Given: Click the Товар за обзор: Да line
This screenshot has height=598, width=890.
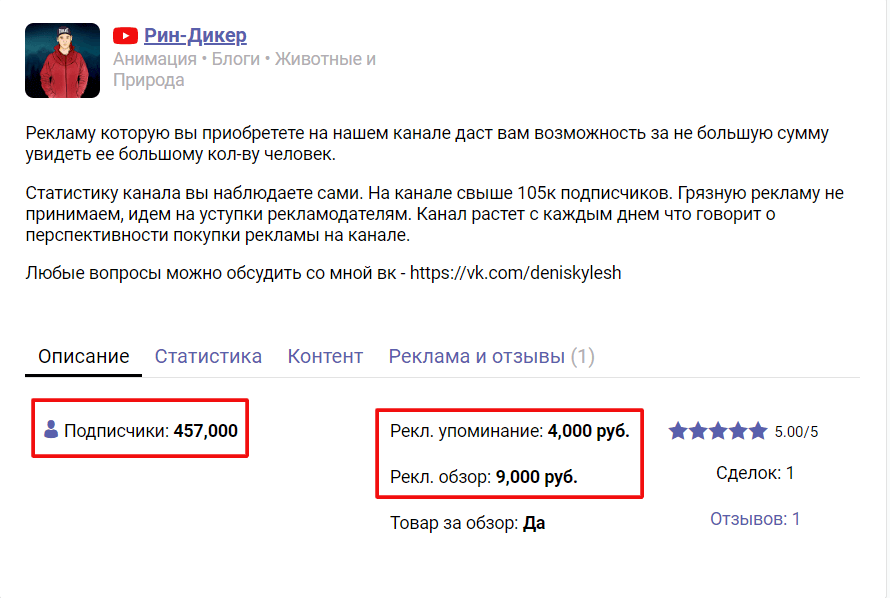Looking at the screenshot, I should [467, 523].
